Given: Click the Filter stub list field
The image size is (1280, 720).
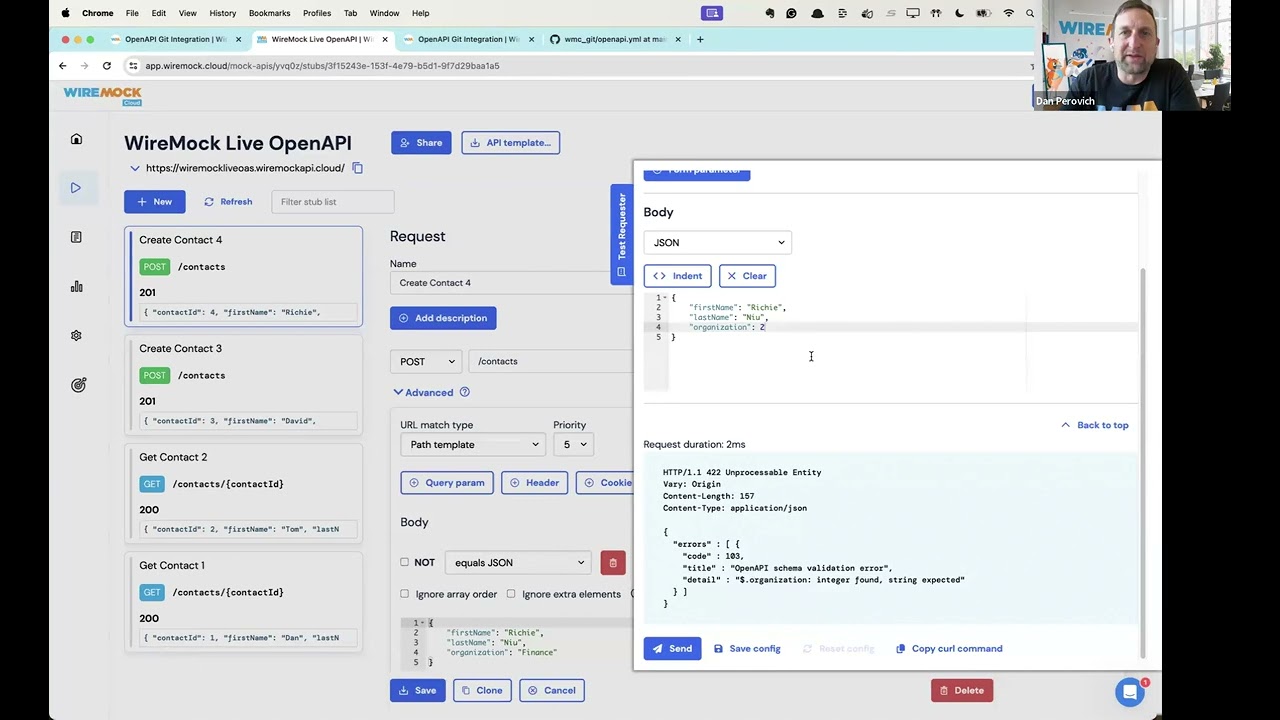Looking at the screenshot, I should point(332,202).
